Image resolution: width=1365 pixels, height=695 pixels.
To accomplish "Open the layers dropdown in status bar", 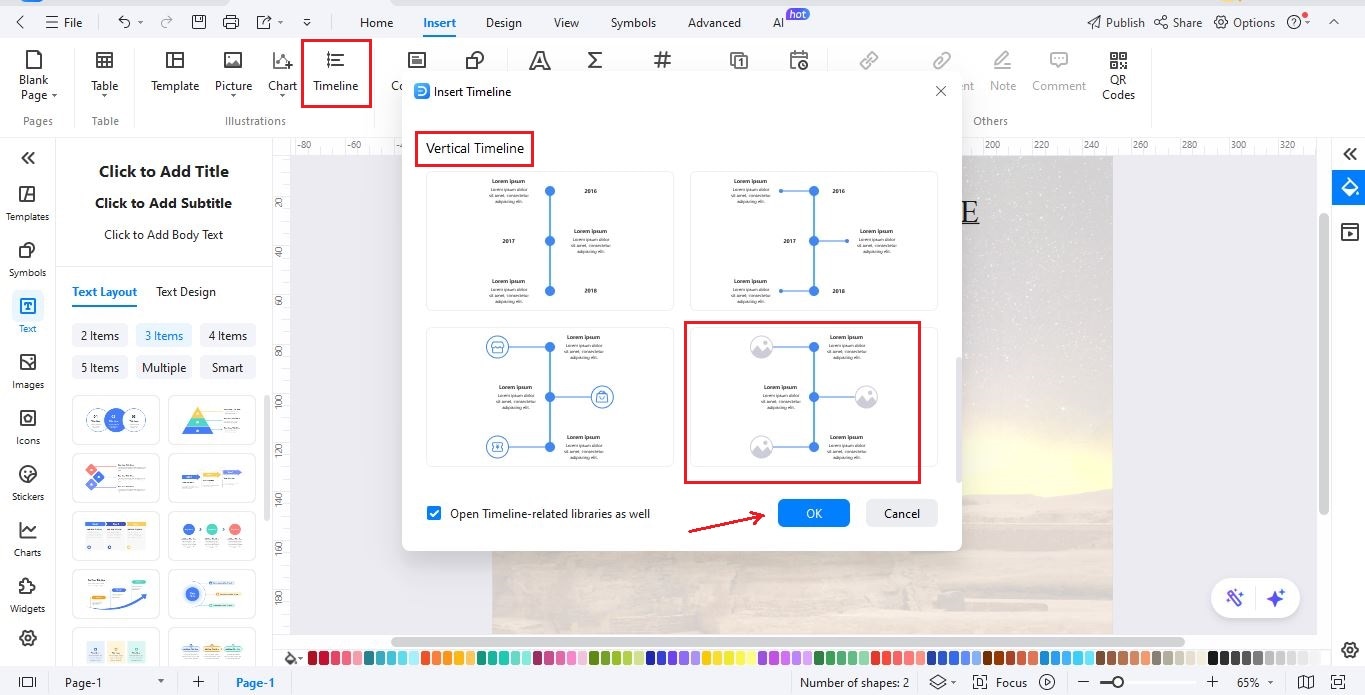I will point(941,682).
